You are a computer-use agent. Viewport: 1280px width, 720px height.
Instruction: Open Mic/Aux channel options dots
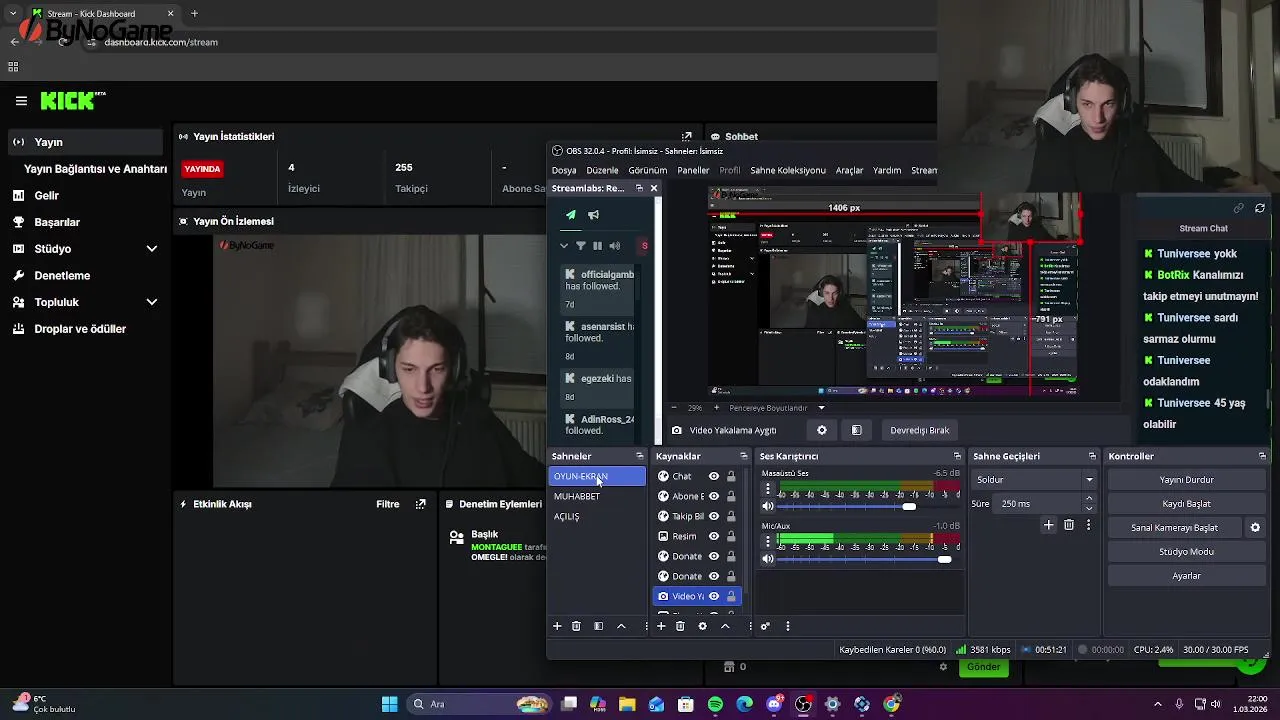(x=768, y=541)
